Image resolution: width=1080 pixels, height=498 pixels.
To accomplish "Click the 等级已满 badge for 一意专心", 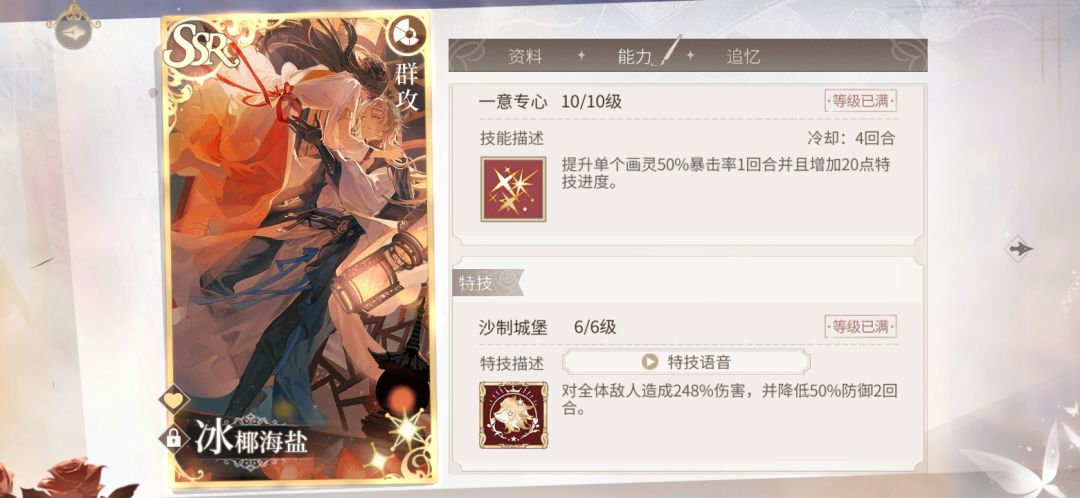I will pos(860,101).
